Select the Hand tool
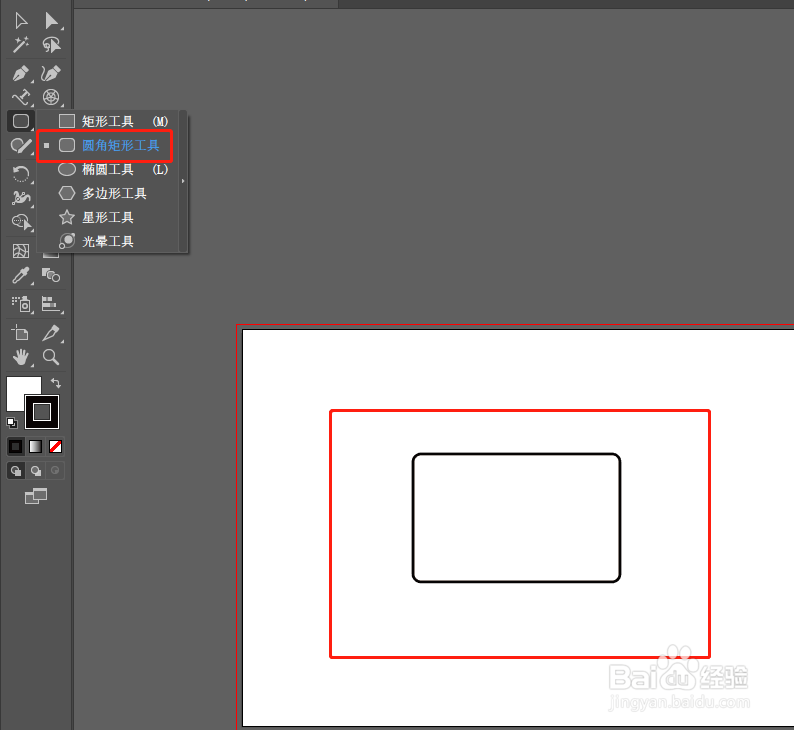Screen dimensions: 794x730 21,357
